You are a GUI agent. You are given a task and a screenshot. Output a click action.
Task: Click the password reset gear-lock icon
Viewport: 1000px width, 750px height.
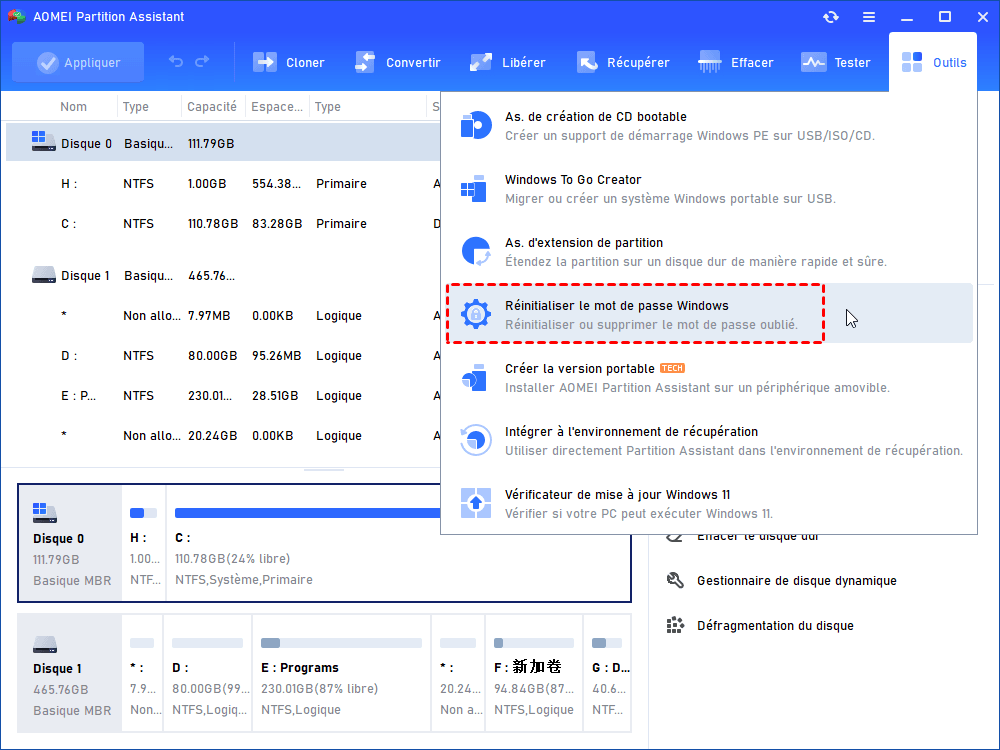tap(476, 314)
